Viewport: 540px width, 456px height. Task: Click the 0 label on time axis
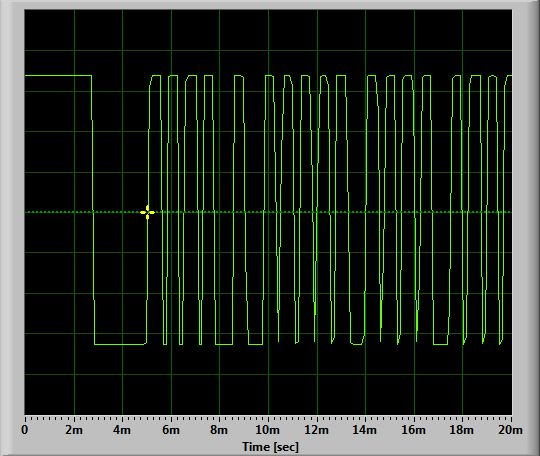click(x=25, y=430)
